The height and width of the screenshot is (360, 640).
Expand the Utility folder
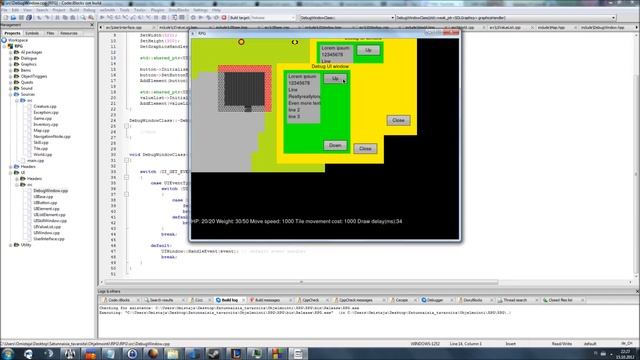[11, 245]
